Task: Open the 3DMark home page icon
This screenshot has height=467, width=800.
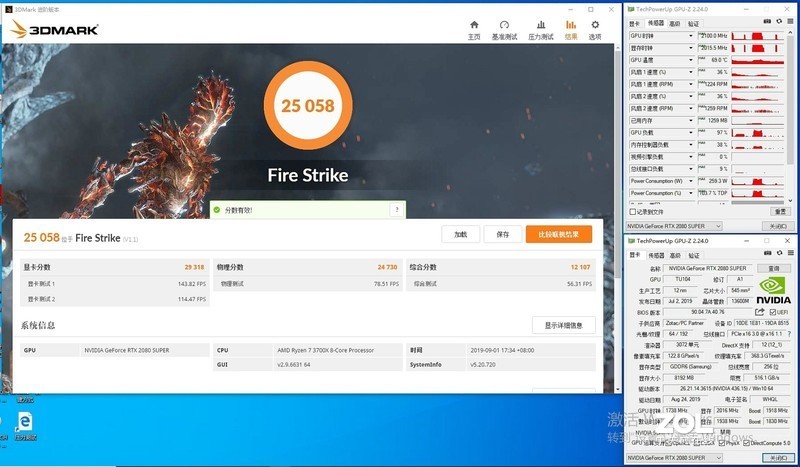Action: [474, 25]
